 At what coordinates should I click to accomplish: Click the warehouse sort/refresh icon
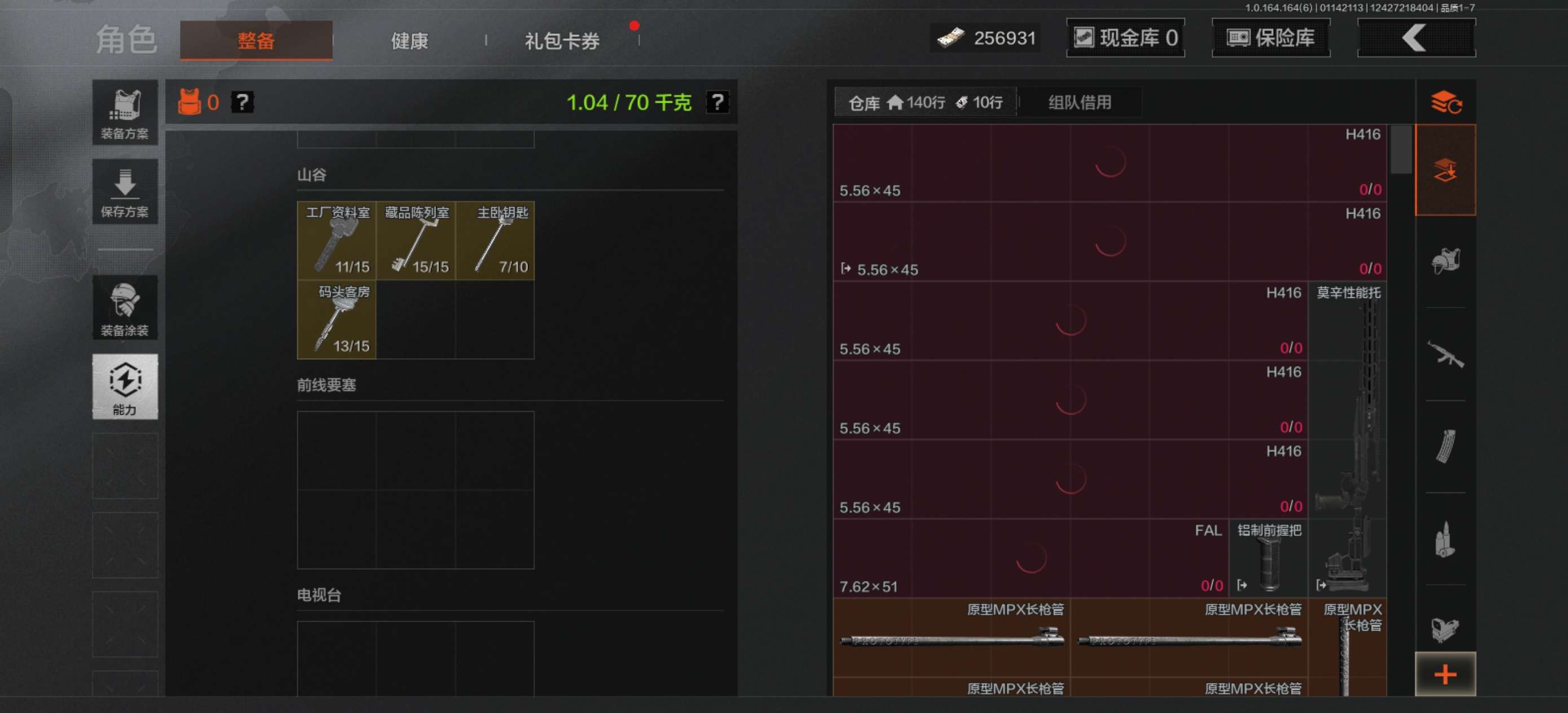[1445, 101]
